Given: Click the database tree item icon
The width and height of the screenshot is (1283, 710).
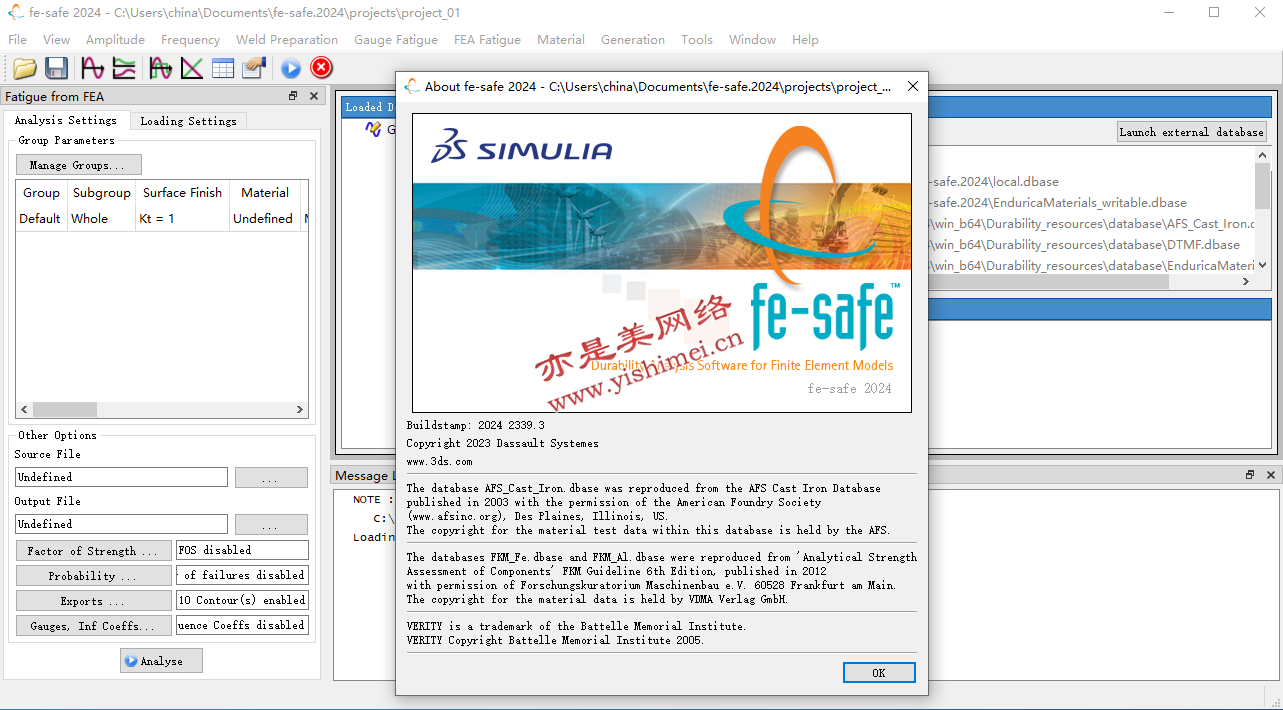Looking at the screenshot, I should coord(373,129).
